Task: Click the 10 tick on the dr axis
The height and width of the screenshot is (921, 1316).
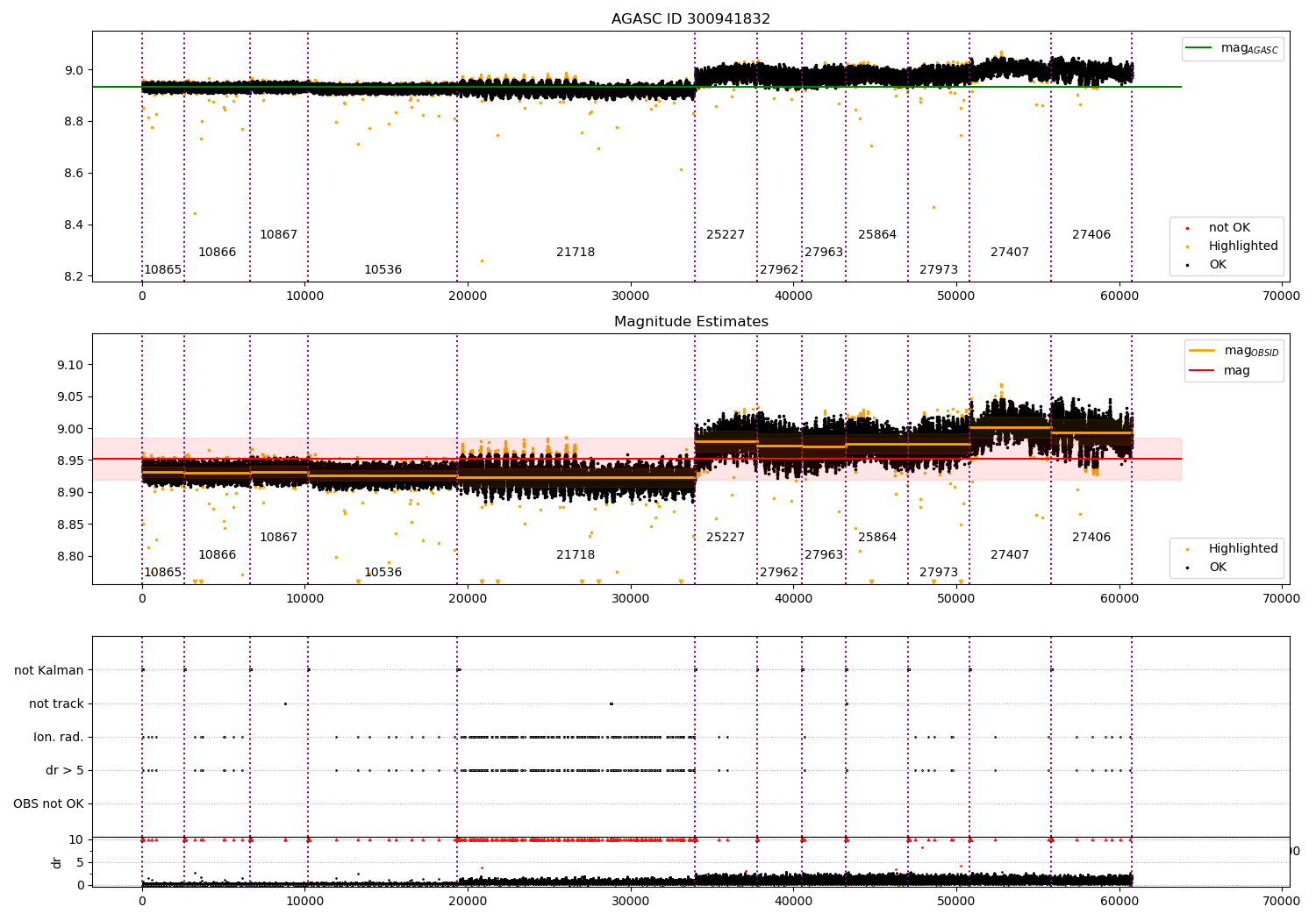Action: tap(76, 839)
